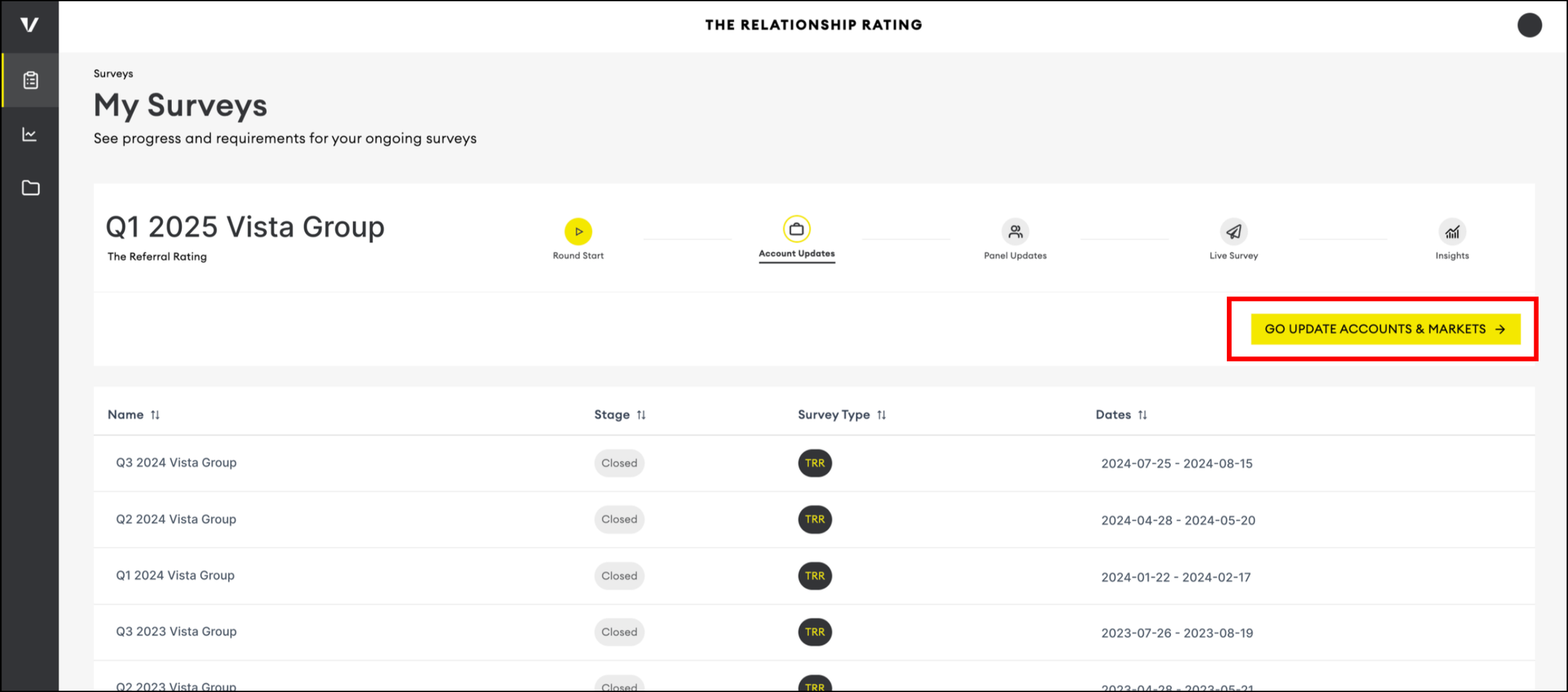Screen dimensions: 1568x692
Task: Open the Surveys clipboard sidebar icon
Action: 30,80
